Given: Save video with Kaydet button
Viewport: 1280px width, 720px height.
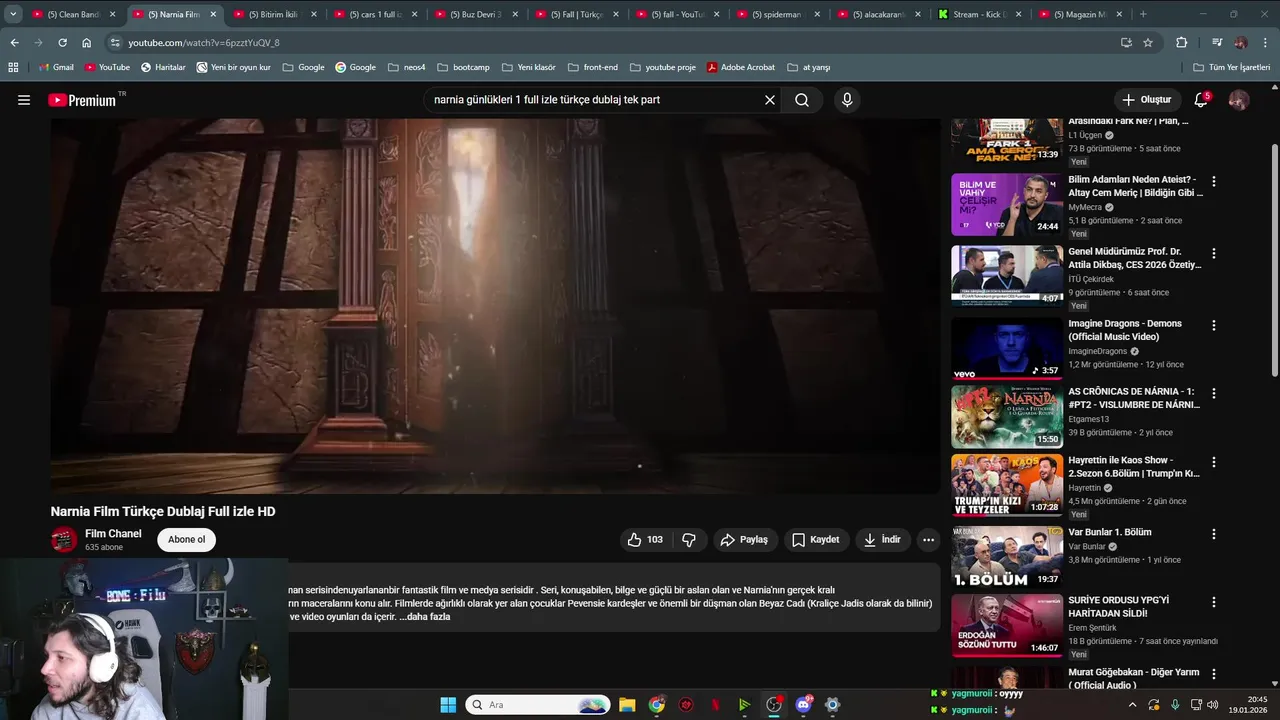Looking at the screenshot, I should click(x=816, y=540).
